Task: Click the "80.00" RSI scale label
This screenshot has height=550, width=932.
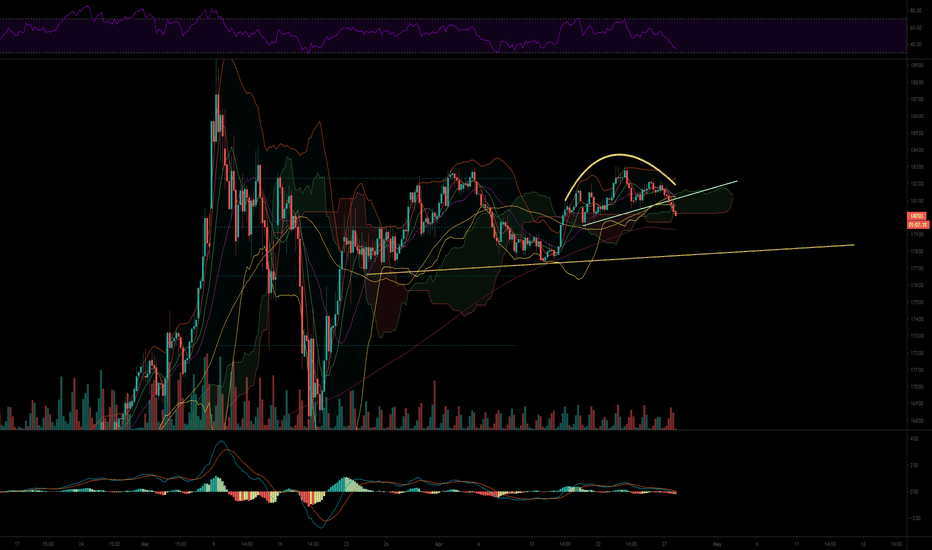Action: 916,10
